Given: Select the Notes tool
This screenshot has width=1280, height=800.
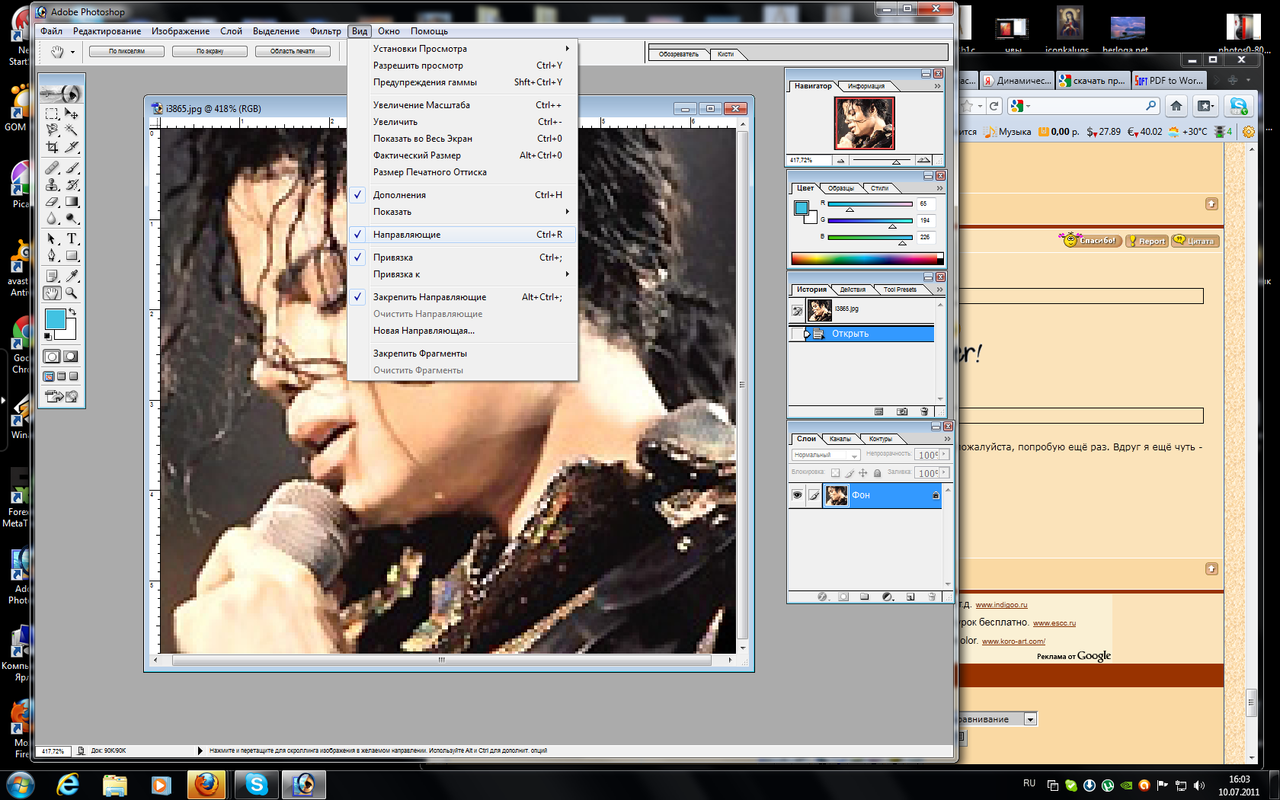Looking at the screenshot, I should 51,276.
